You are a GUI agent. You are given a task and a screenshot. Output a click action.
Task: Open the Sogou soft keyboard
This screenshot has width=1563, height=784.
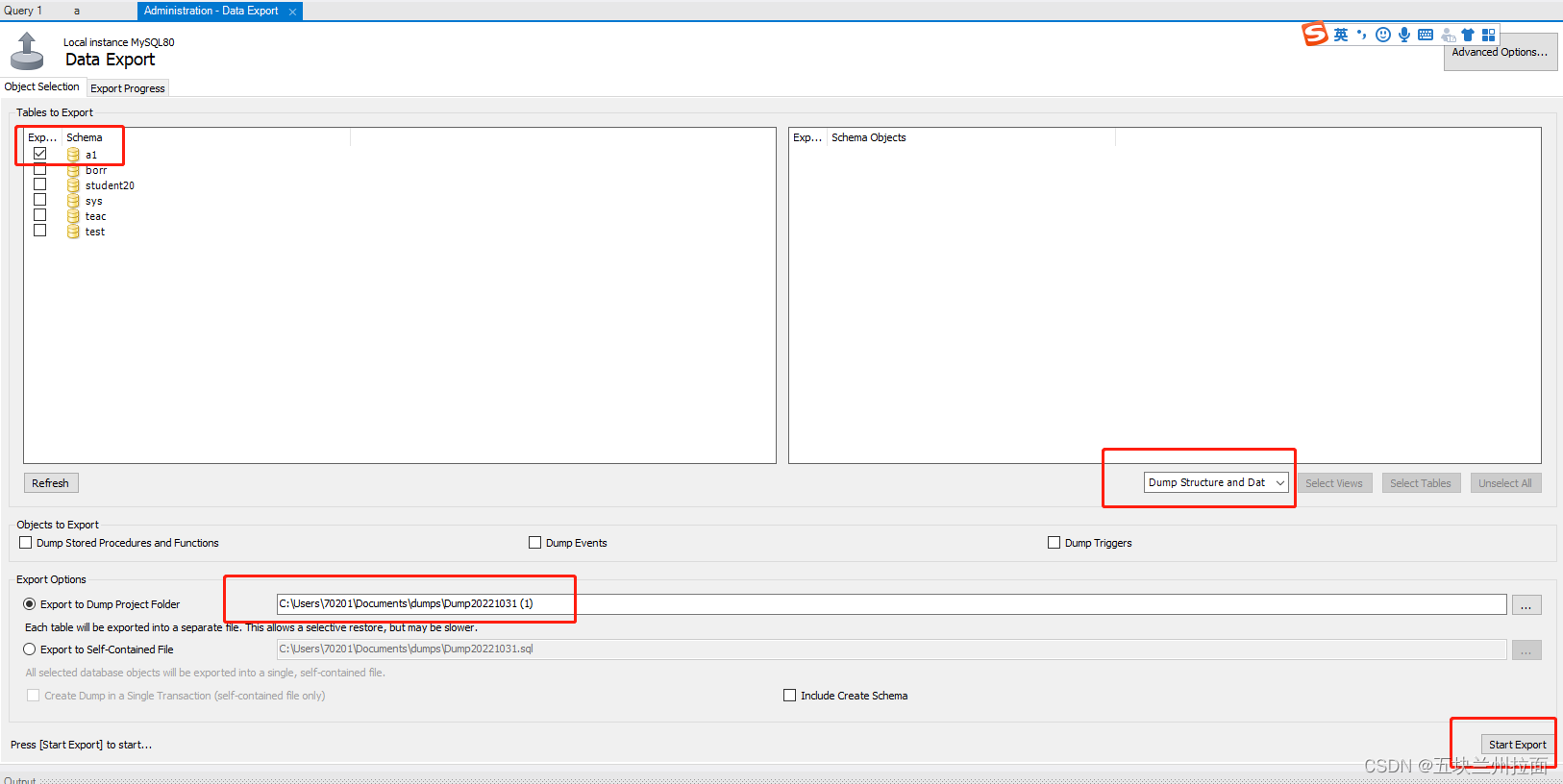[1426, 35]
